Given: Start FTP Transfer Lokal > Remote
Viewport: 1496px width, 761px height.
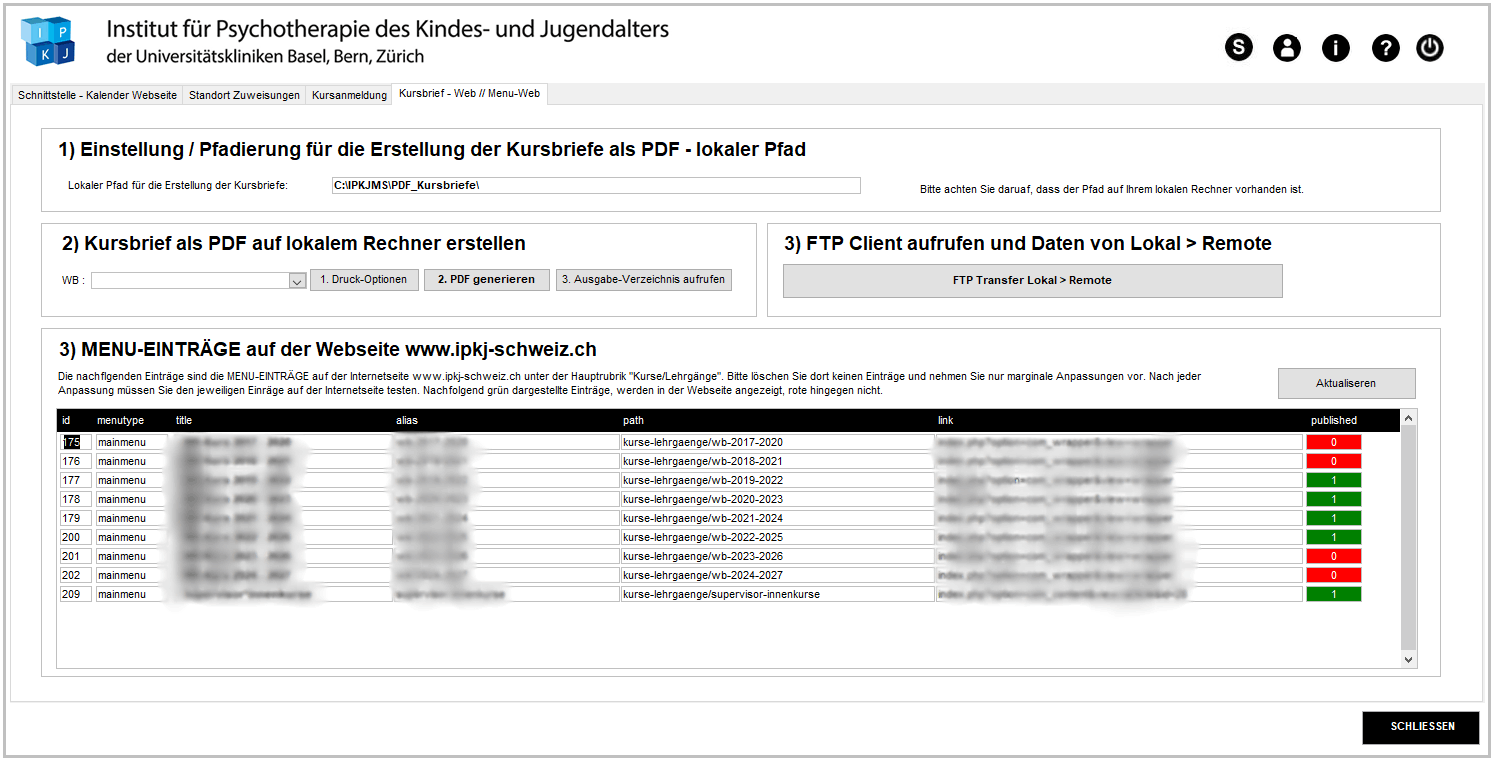Looking at the screenshot, I should 1032,281.
